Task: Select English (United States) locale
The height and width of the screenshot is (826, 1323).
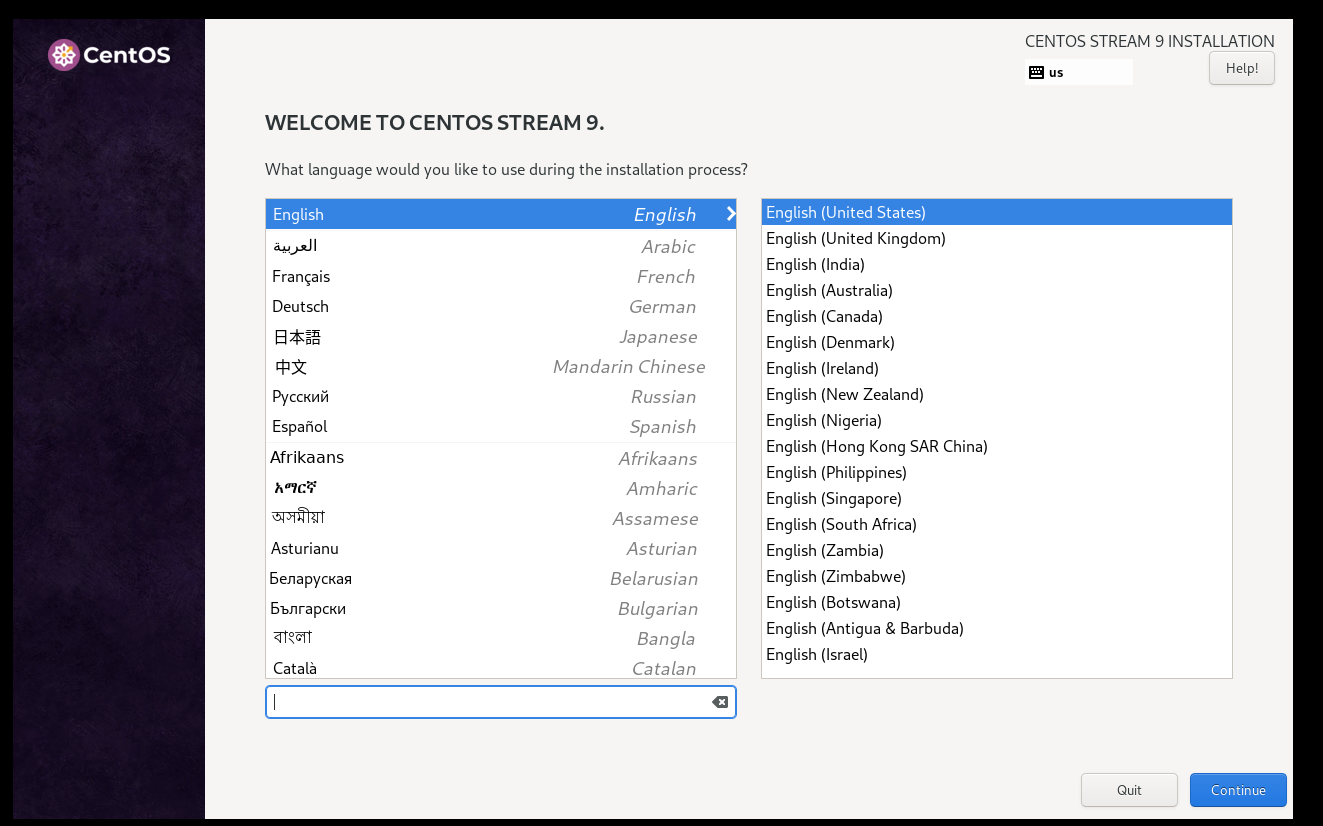Action: (x=997, y=212)
